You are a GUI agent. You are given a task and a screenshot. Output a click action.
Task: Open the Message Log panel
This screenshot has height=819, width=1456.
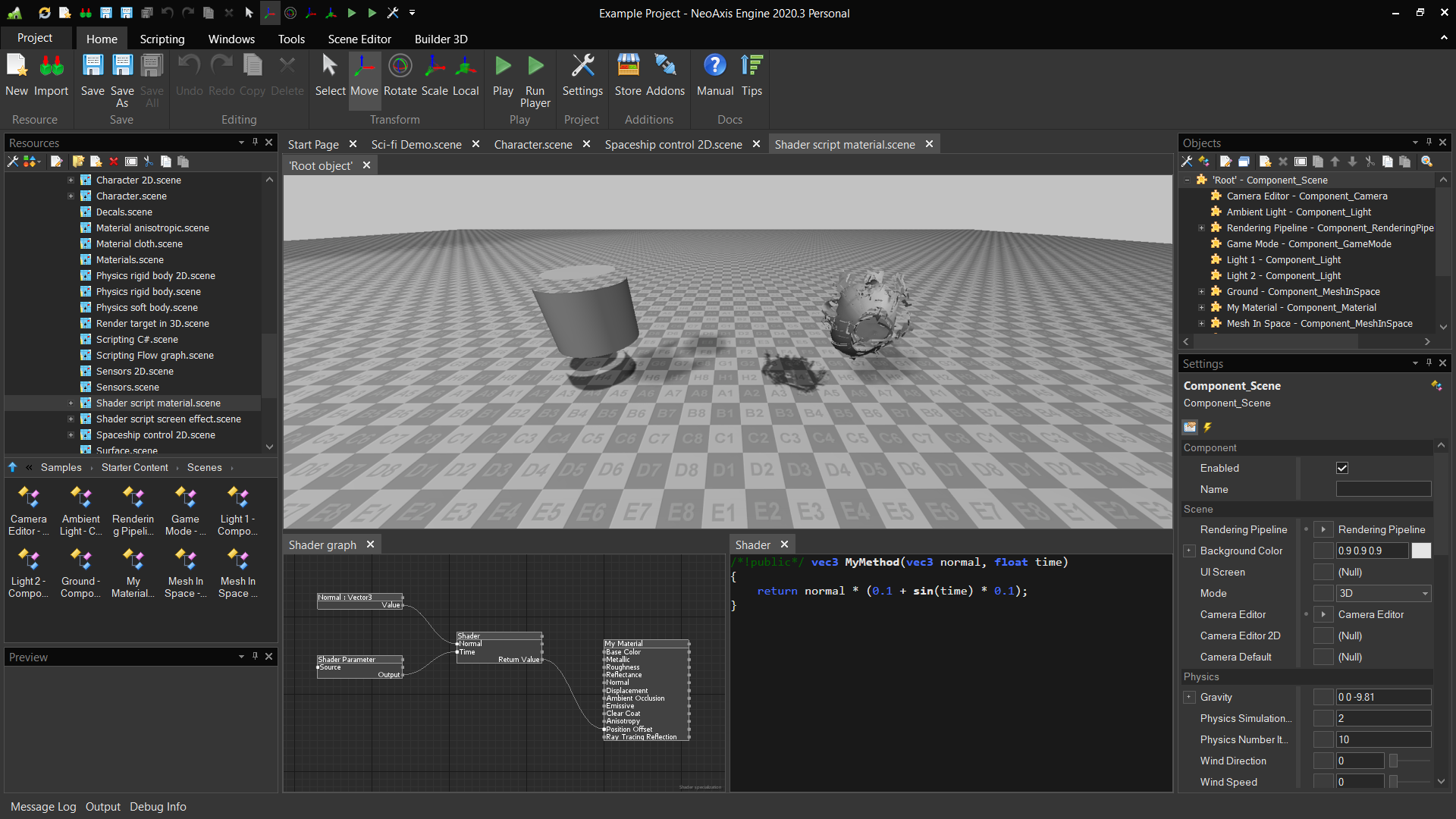(43, 807)
